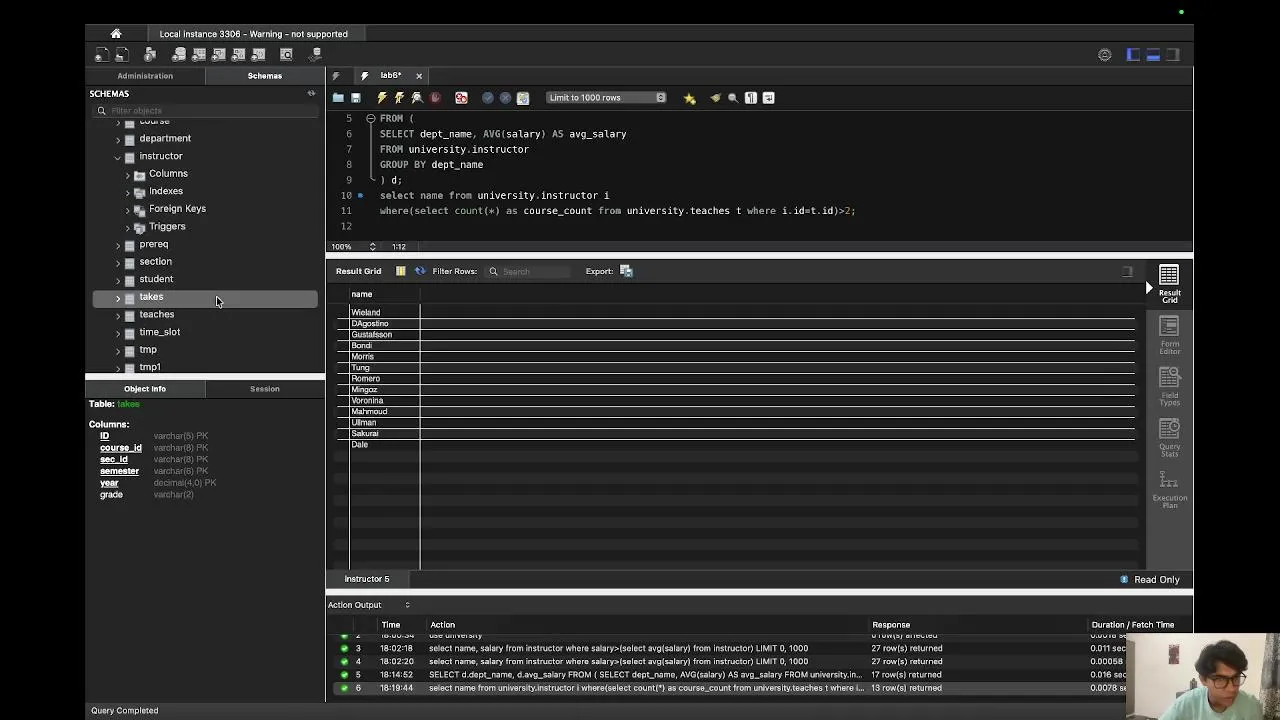Rollback transaction with the X circle icon
The height and width of the screenshot is (720, 1280).
coord(505,98)
